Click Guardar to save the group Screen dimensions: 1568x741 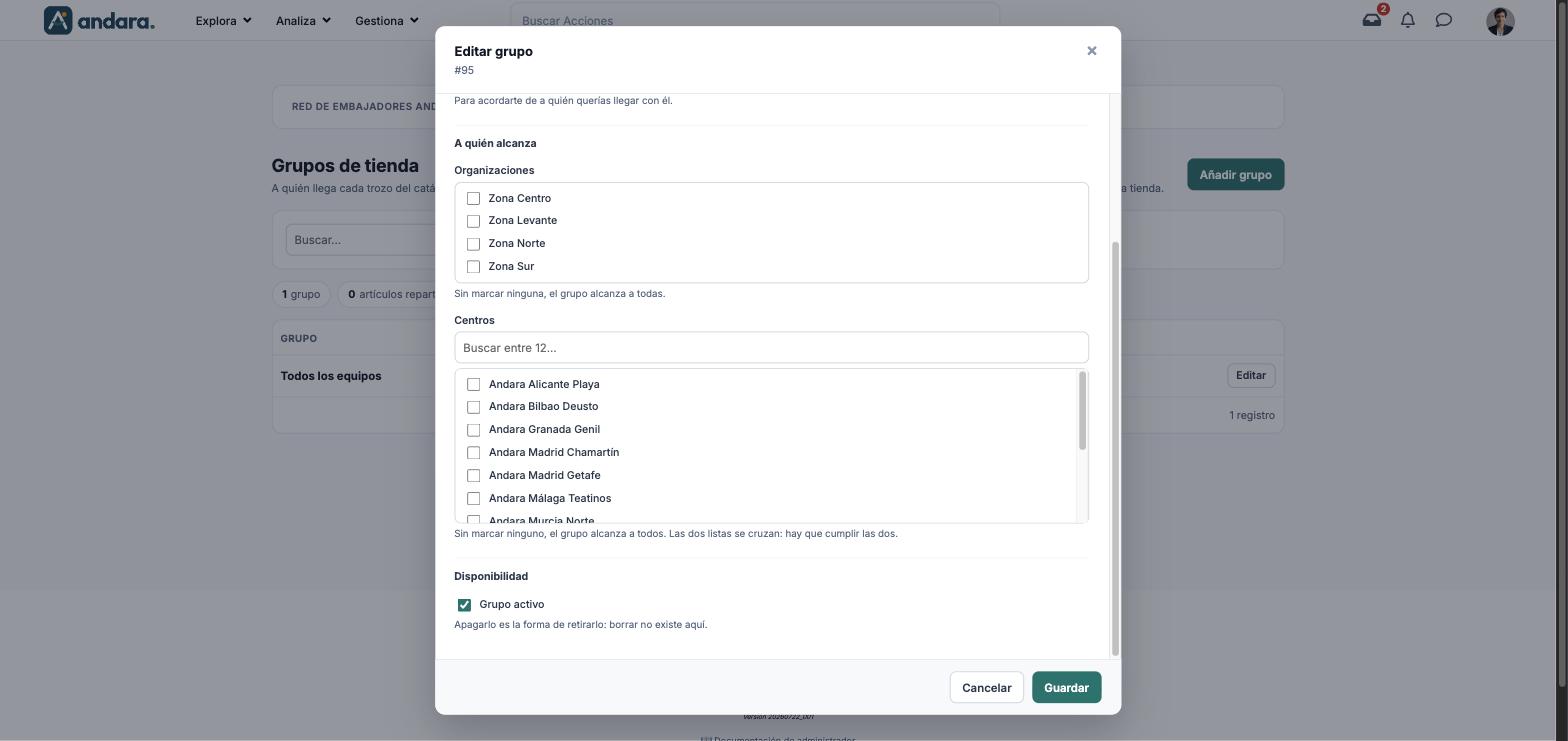coord(1066,688)
